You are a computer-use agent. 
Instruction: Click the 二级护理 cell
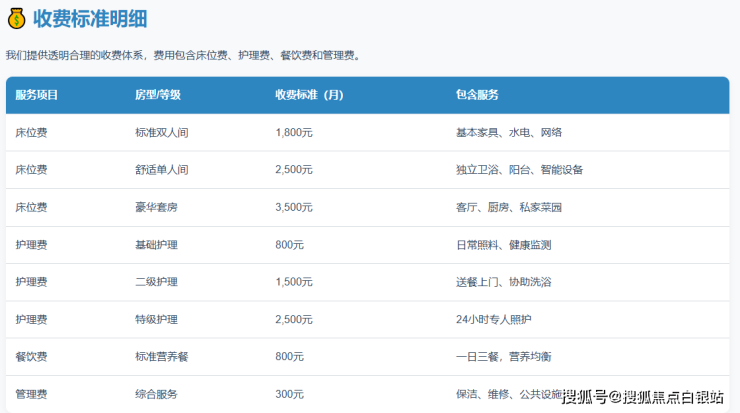156,282
